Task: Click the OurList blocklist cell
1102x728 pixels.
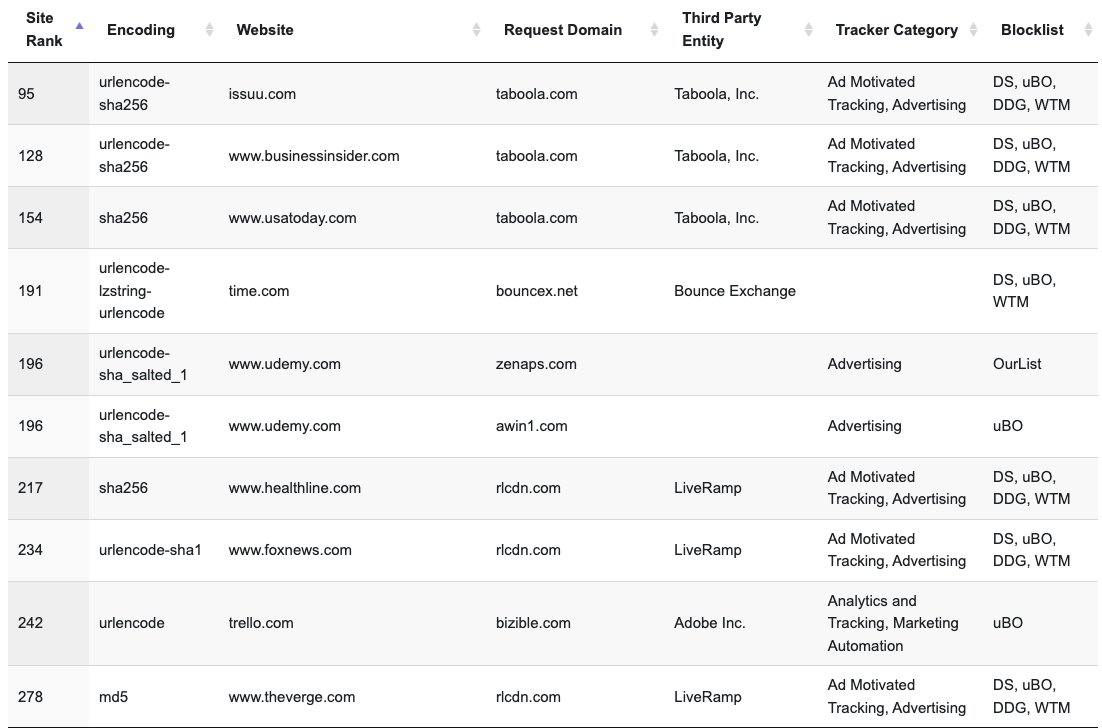Action: [x=1017, y=364]
